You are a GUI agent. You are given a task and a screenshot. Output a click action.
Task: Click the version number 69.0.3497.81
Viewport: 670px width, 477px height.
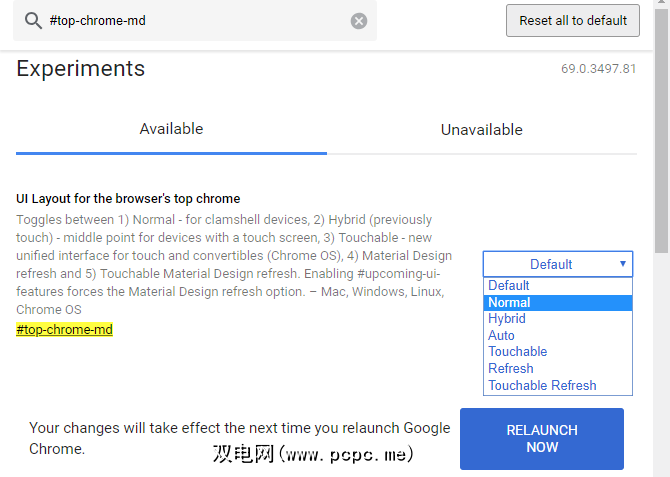[x=598, y=69]
